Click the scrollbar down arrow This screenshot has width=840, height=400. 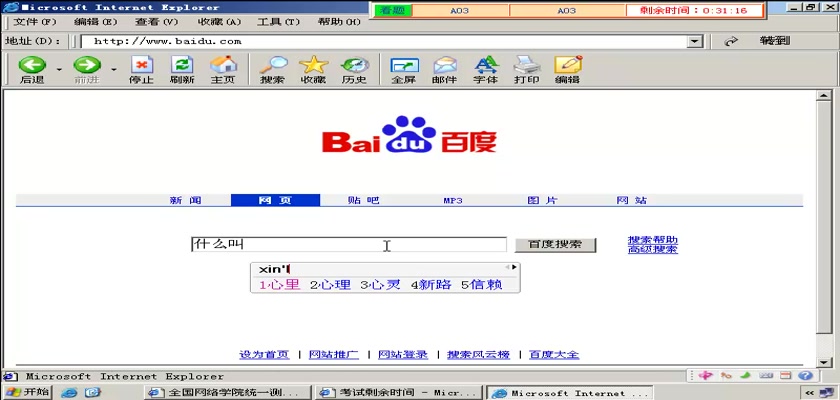coord(824,362)
